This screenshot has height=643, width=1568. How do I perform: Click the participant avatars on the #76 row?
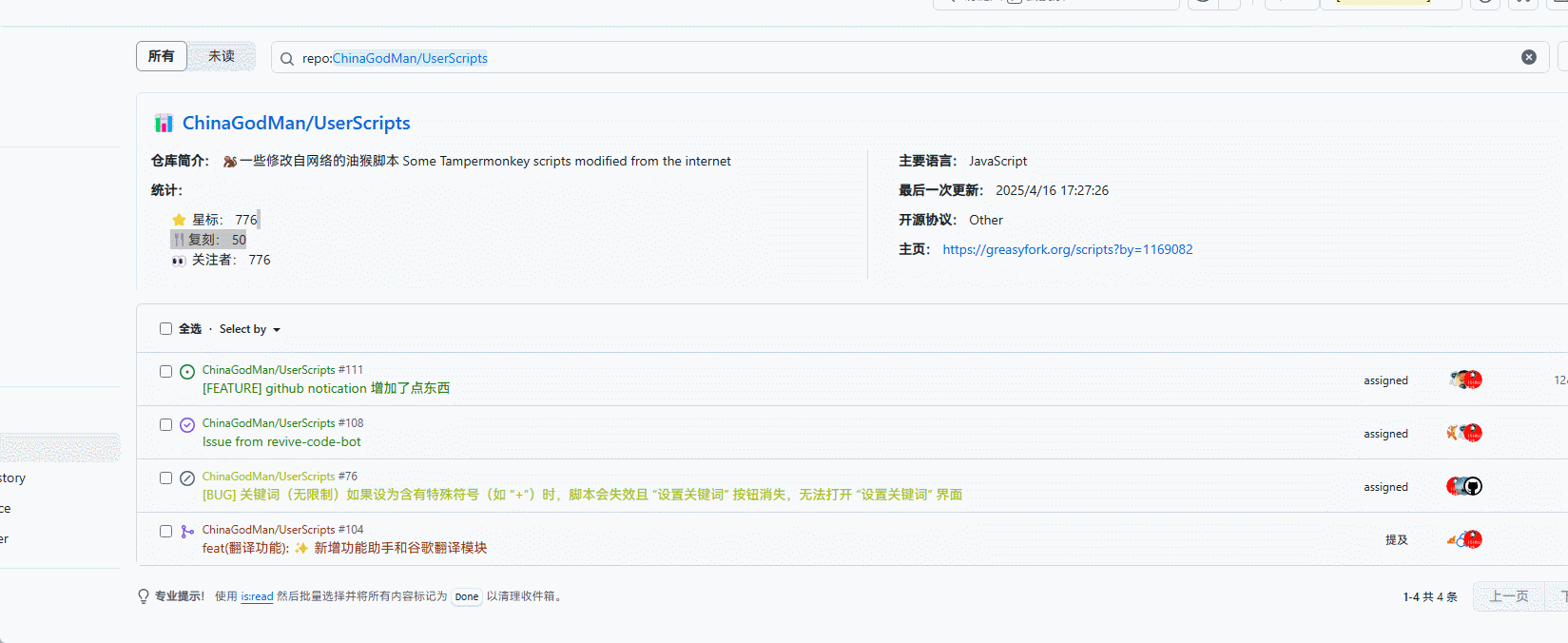point(1464,486)
